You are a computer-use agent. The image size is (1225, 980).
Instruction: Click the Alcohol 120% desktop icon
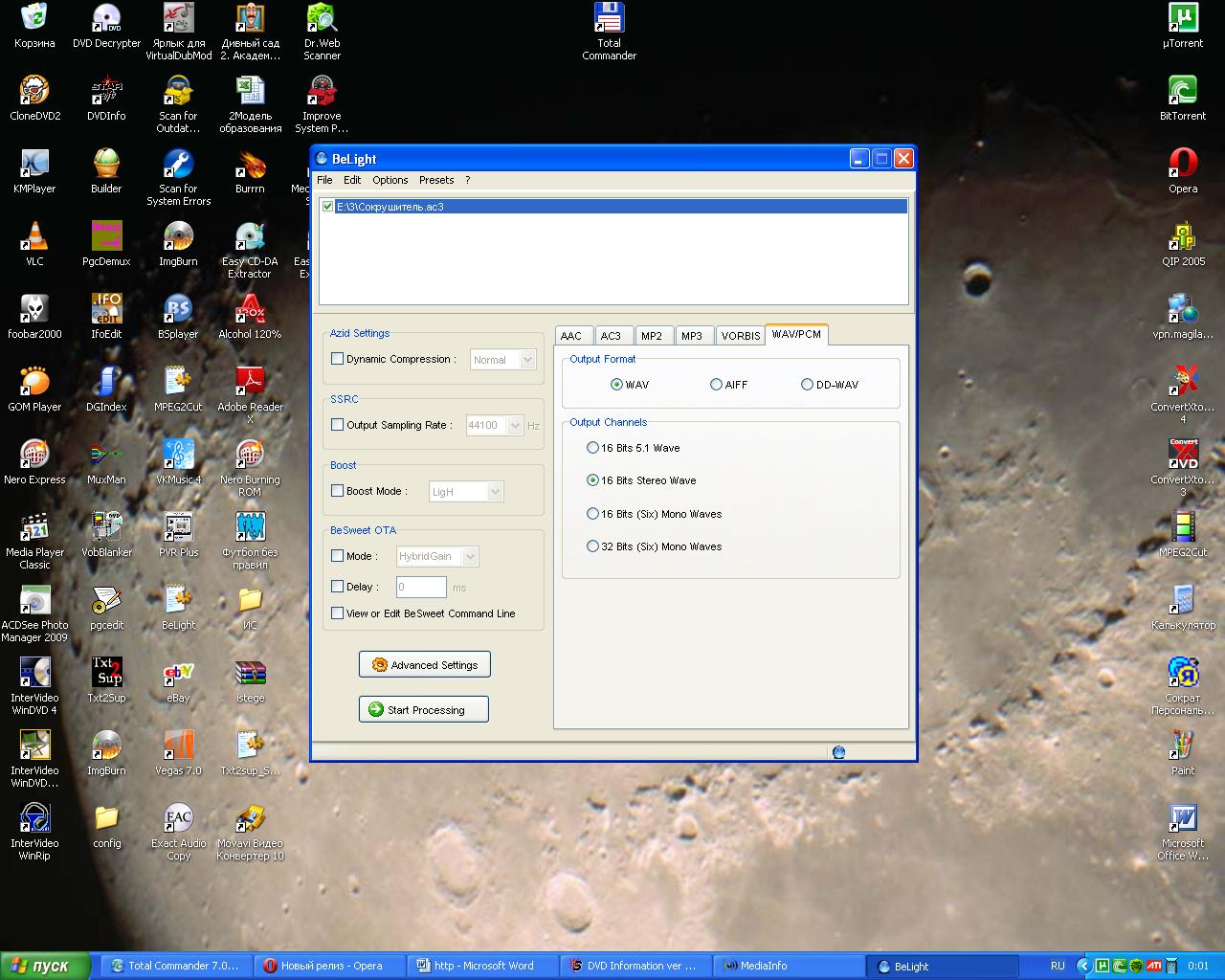pyautogui.click(x=250, y=318)
